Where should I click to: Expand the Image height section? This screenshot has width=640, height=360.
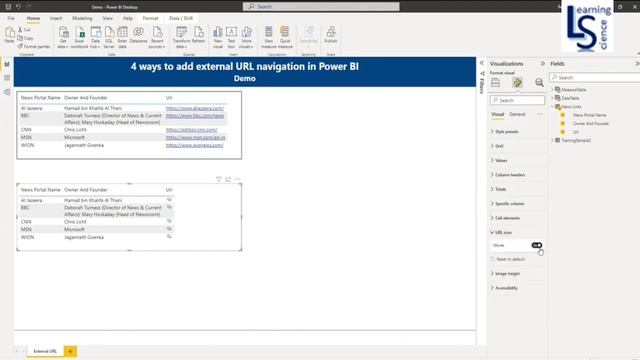[505, 273]
